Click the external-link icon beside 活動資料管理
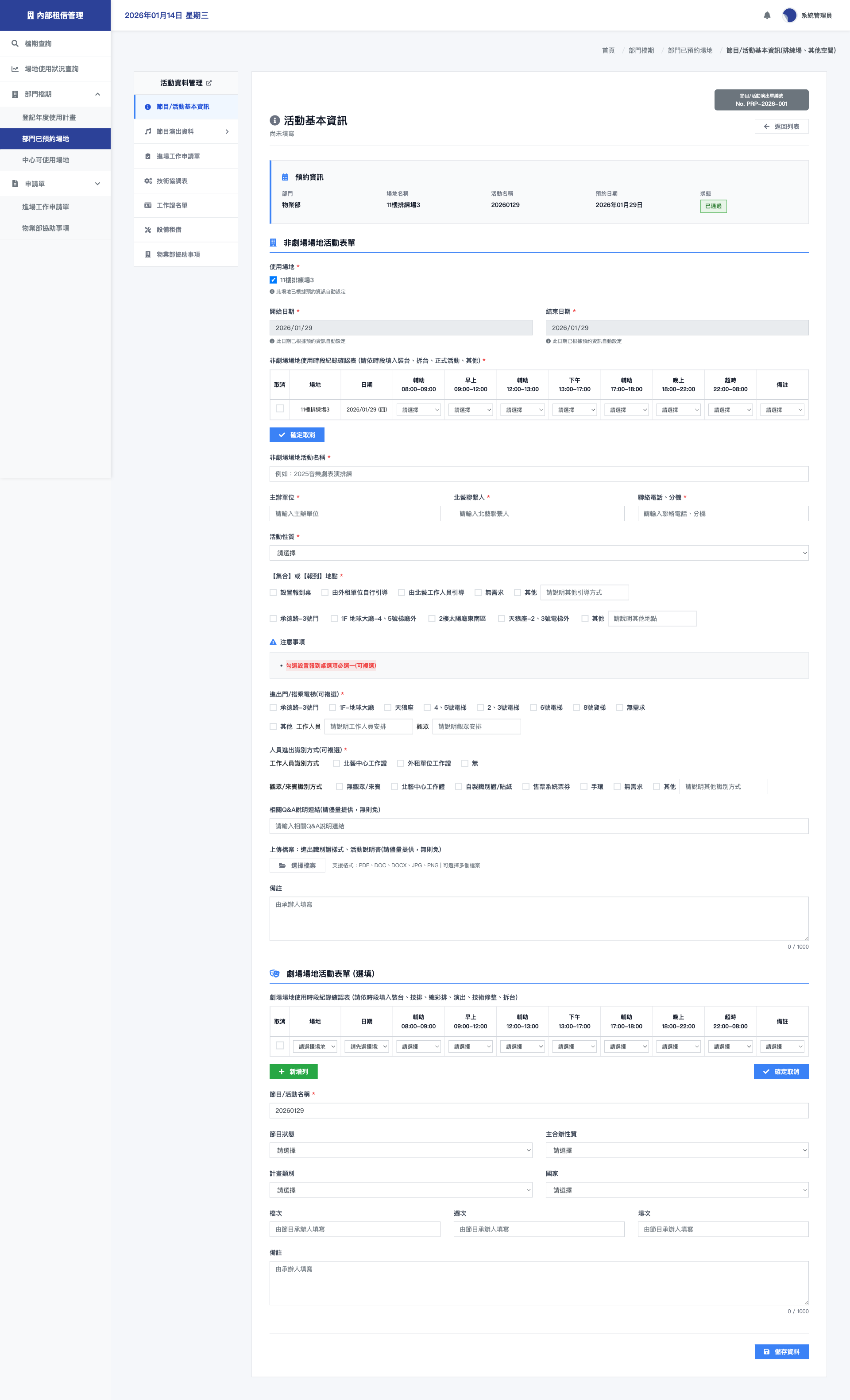850x1400 pixels. click(x=209, y=83)
